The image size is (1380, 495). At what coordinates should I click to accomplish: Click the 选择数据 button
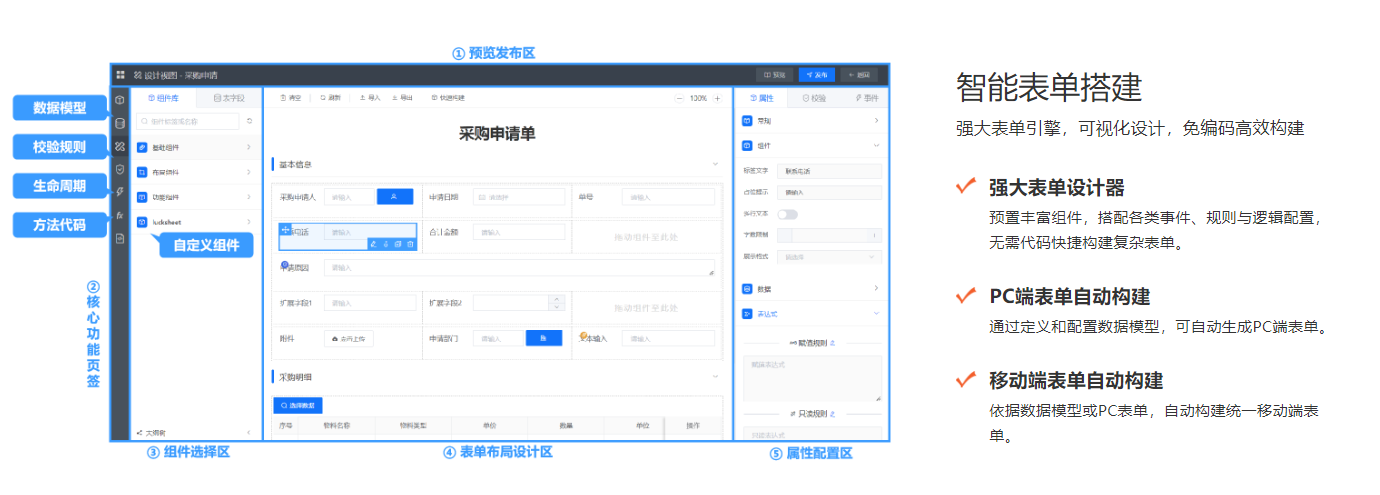(x=297, y=405)
